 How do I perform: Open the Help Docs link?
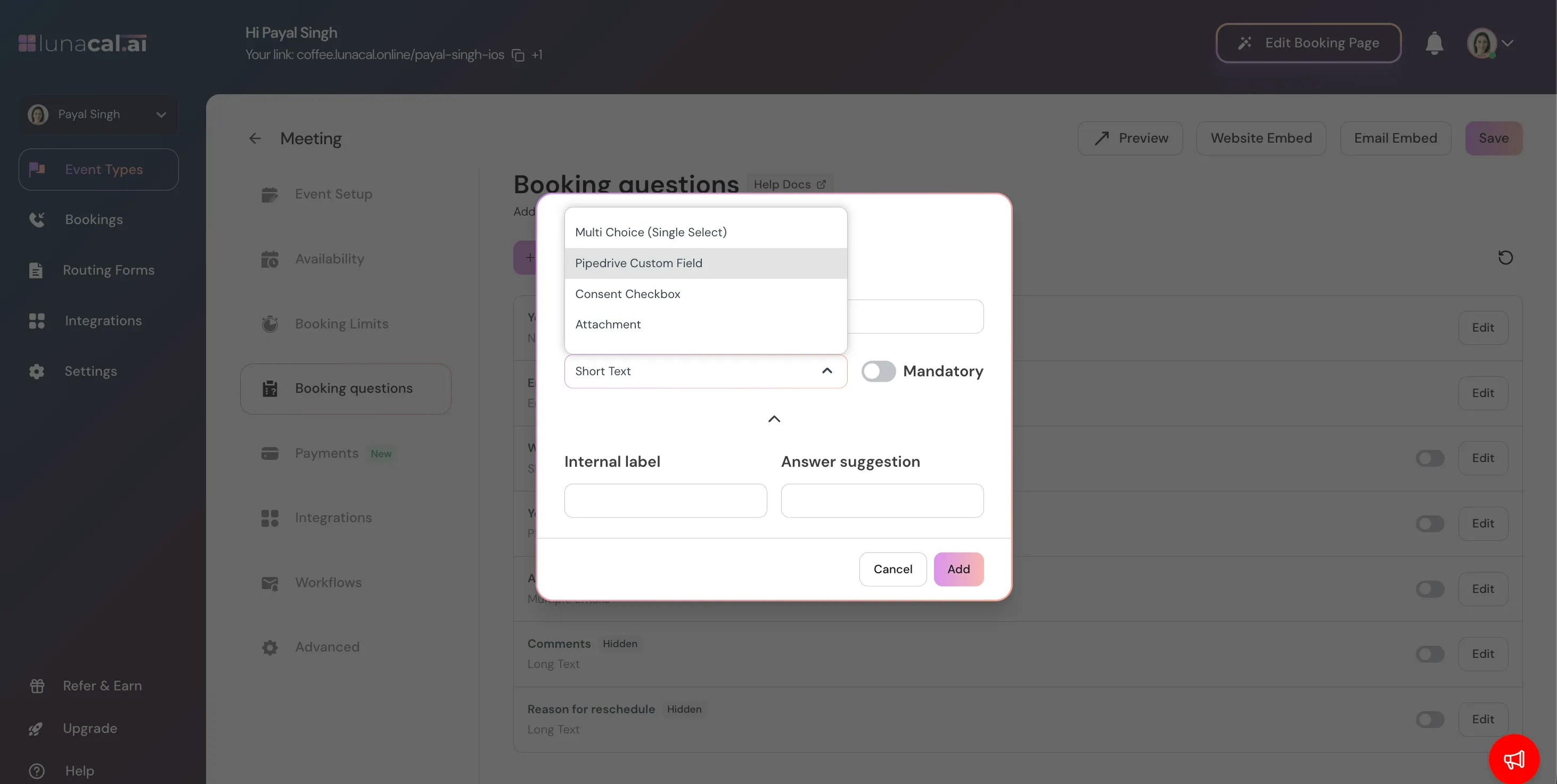[789, 184]
